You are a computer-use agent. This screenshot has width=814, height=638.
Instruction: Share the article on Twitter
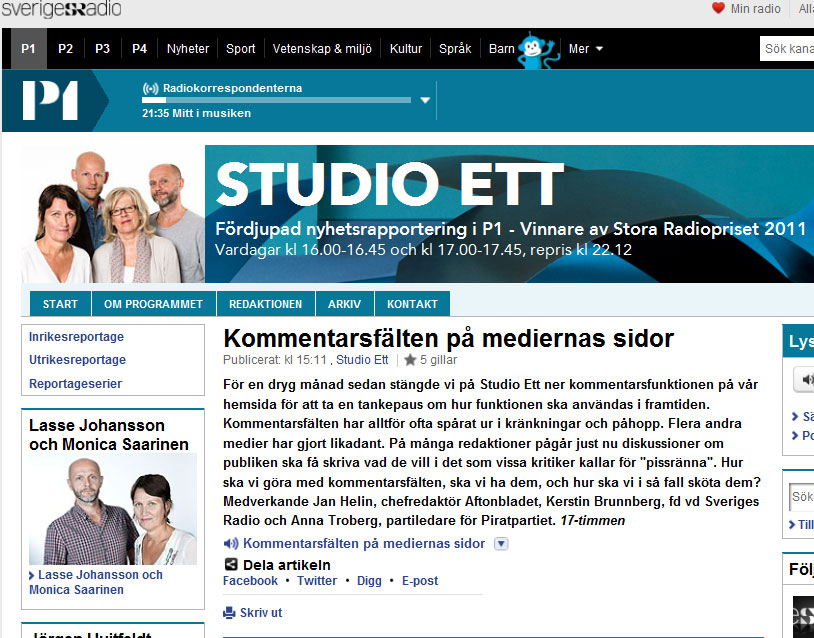pos(317,581)
